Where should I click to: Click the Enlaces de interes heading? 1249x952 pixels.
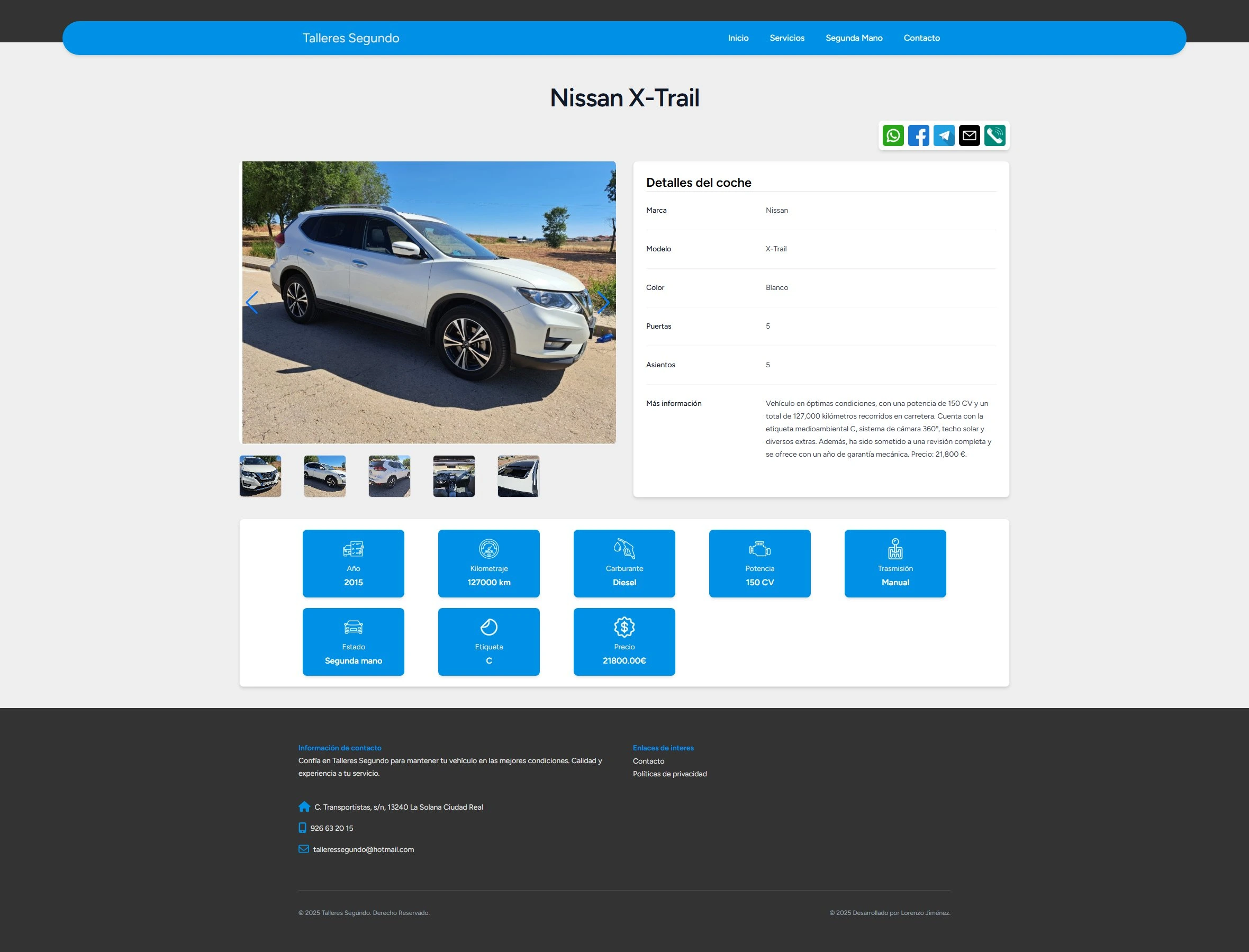click(664, 748)
